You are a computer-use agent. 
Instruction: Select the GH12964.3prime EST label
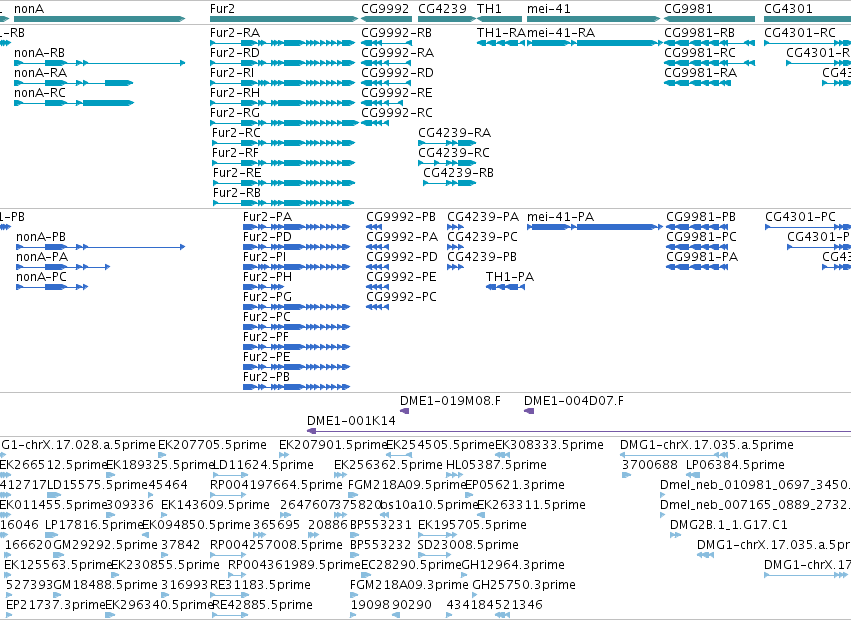click(513, 566)
